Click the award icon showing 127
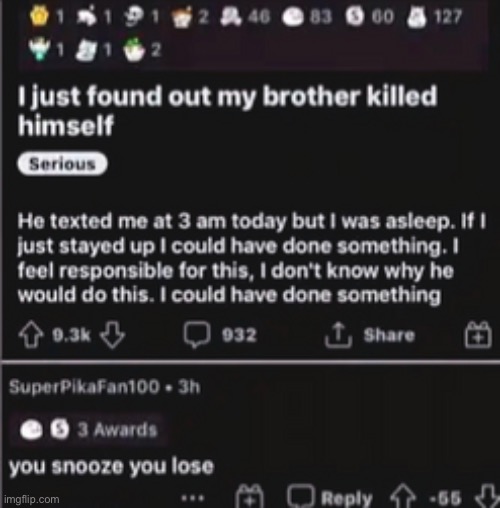The height and width of the screenshot is (508, 500). pyautogui.click(x=416, y=17)
